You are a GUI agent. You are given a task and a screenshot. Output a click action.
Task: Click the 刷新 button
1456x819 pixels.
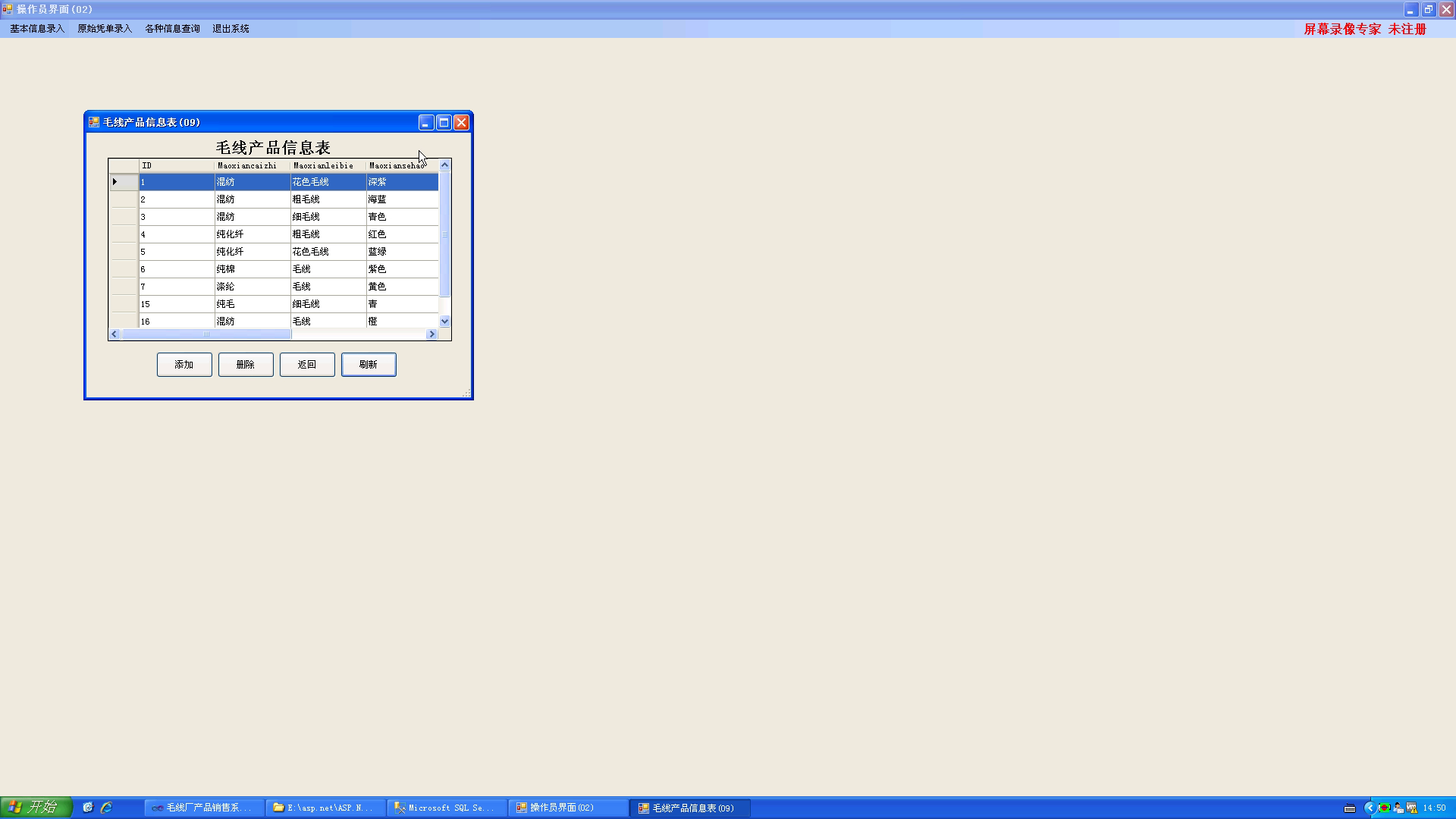point(369,365)
